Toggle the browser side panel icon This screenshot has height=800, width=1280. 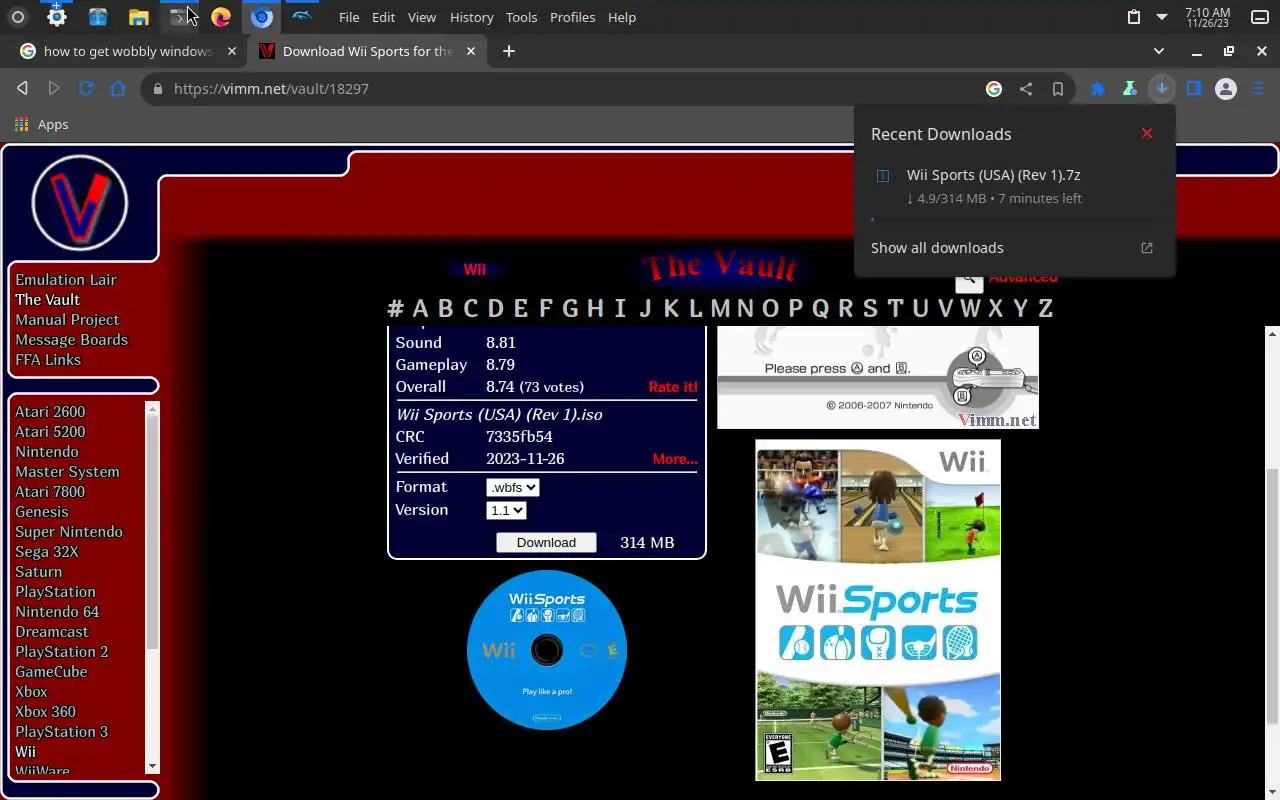(x=1194, y=89)
